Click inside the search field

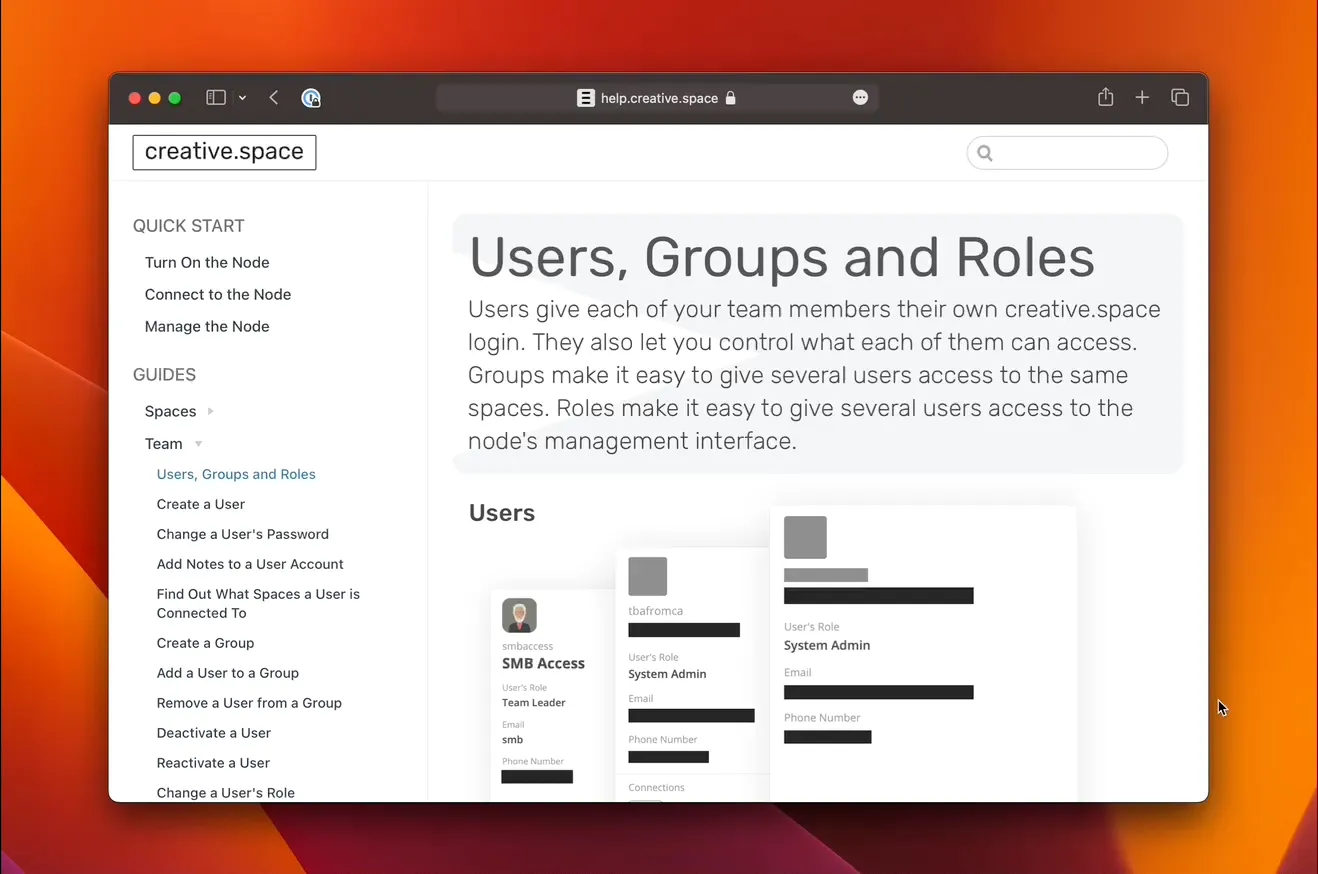tap(1067, 152)
